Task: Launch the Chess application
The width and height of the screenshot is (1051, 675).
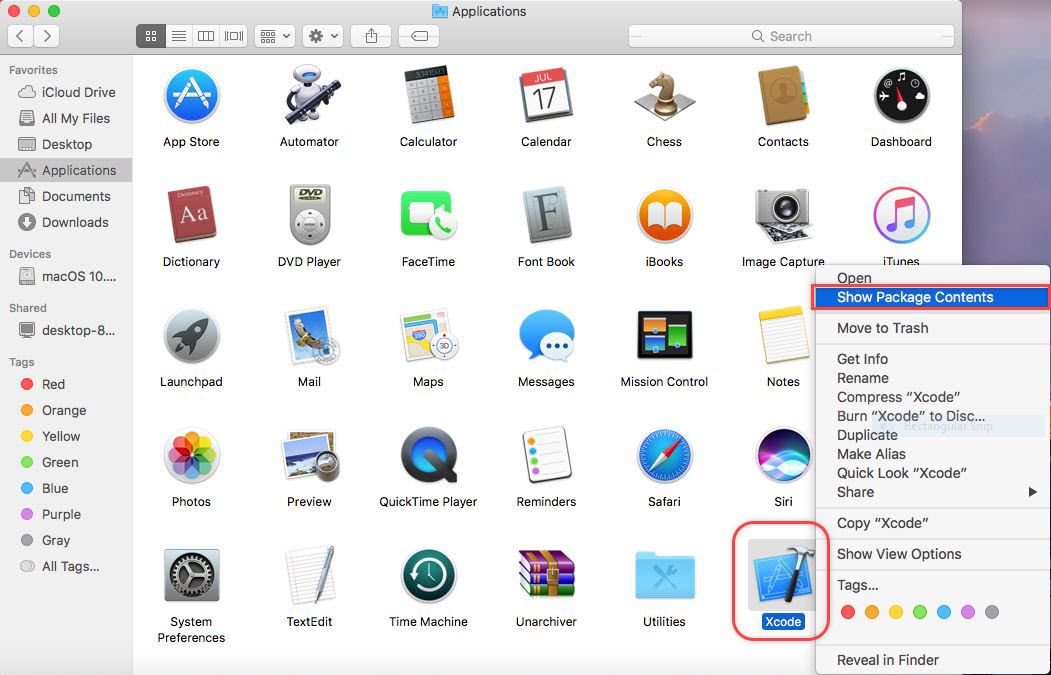Action: point(664,97)
